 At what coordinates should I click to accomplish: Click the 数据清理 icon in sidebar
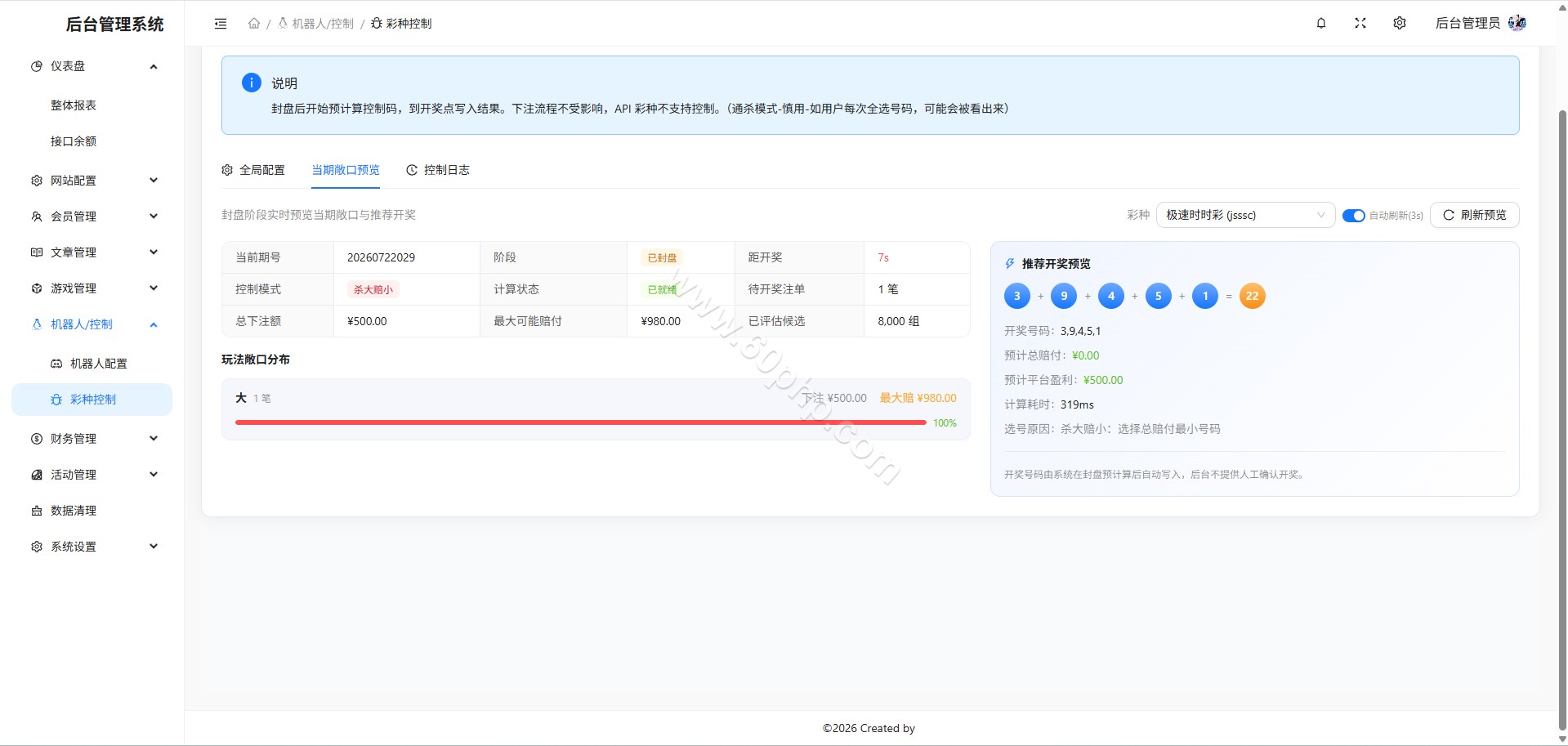pos(37,511)
